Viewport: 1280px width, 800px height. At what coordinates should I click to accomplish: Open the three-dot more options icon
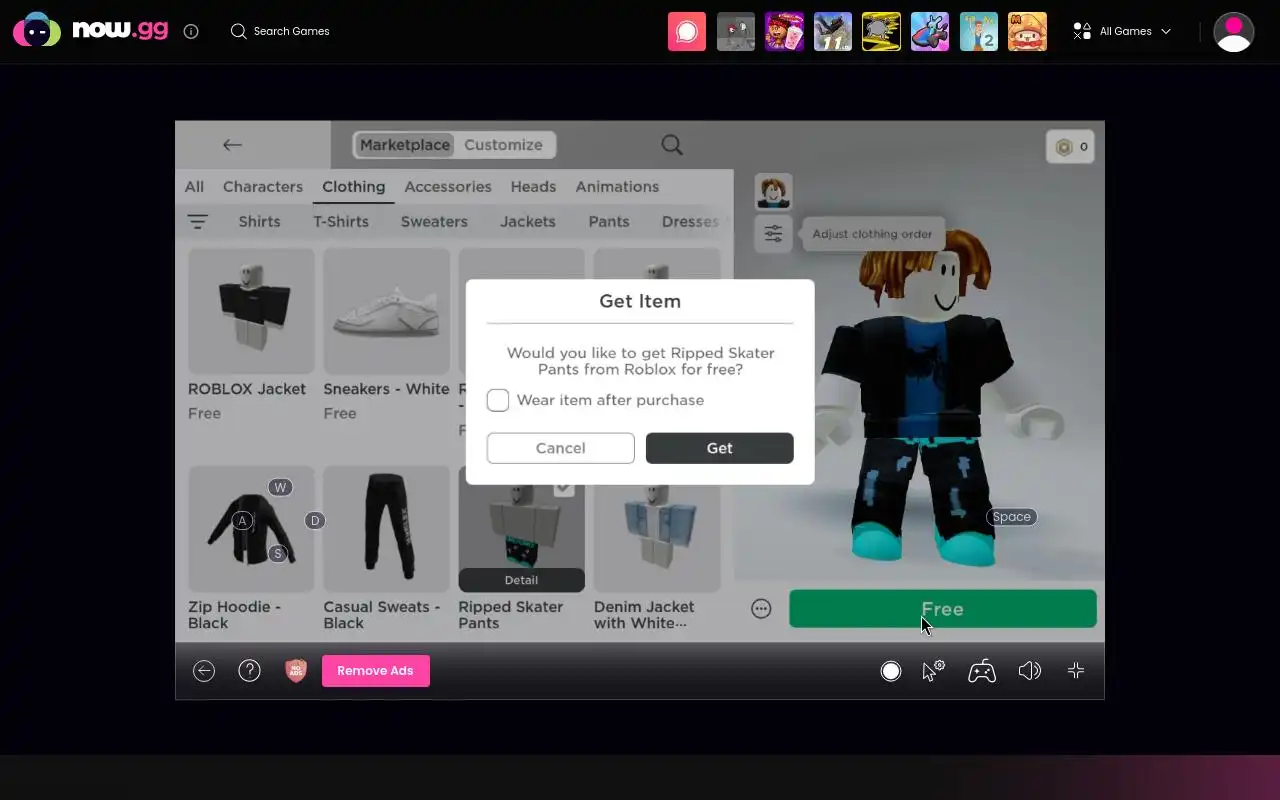coord(761,609)
